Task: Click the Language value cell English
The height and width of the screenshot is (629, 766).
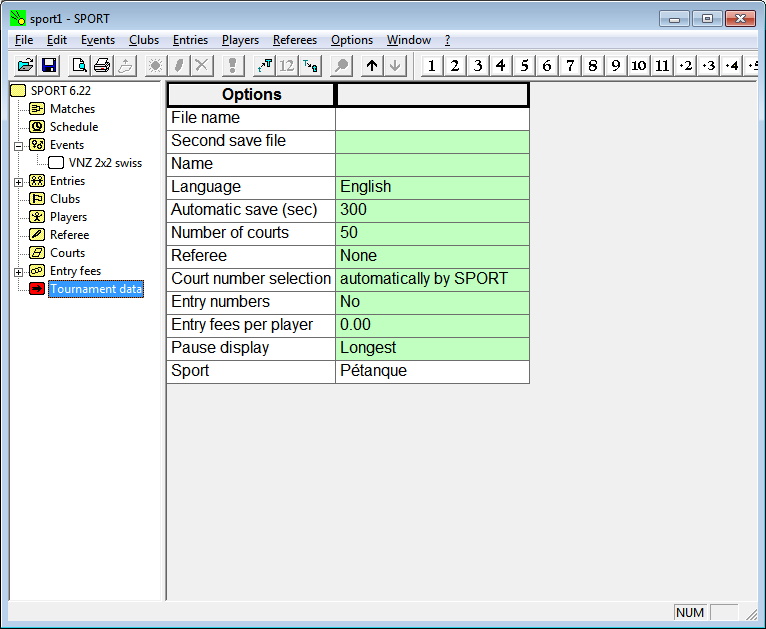Action: (431, 187)
